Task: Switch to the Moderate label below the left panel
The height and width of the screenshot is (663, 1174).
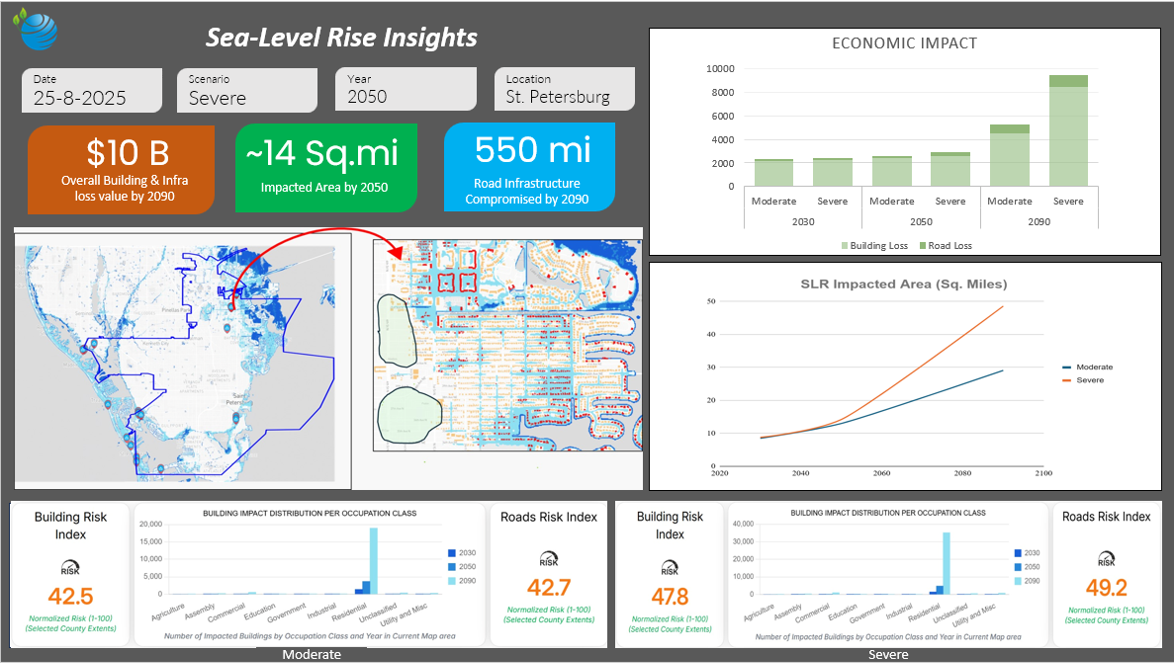Action: tap(310, 654)
